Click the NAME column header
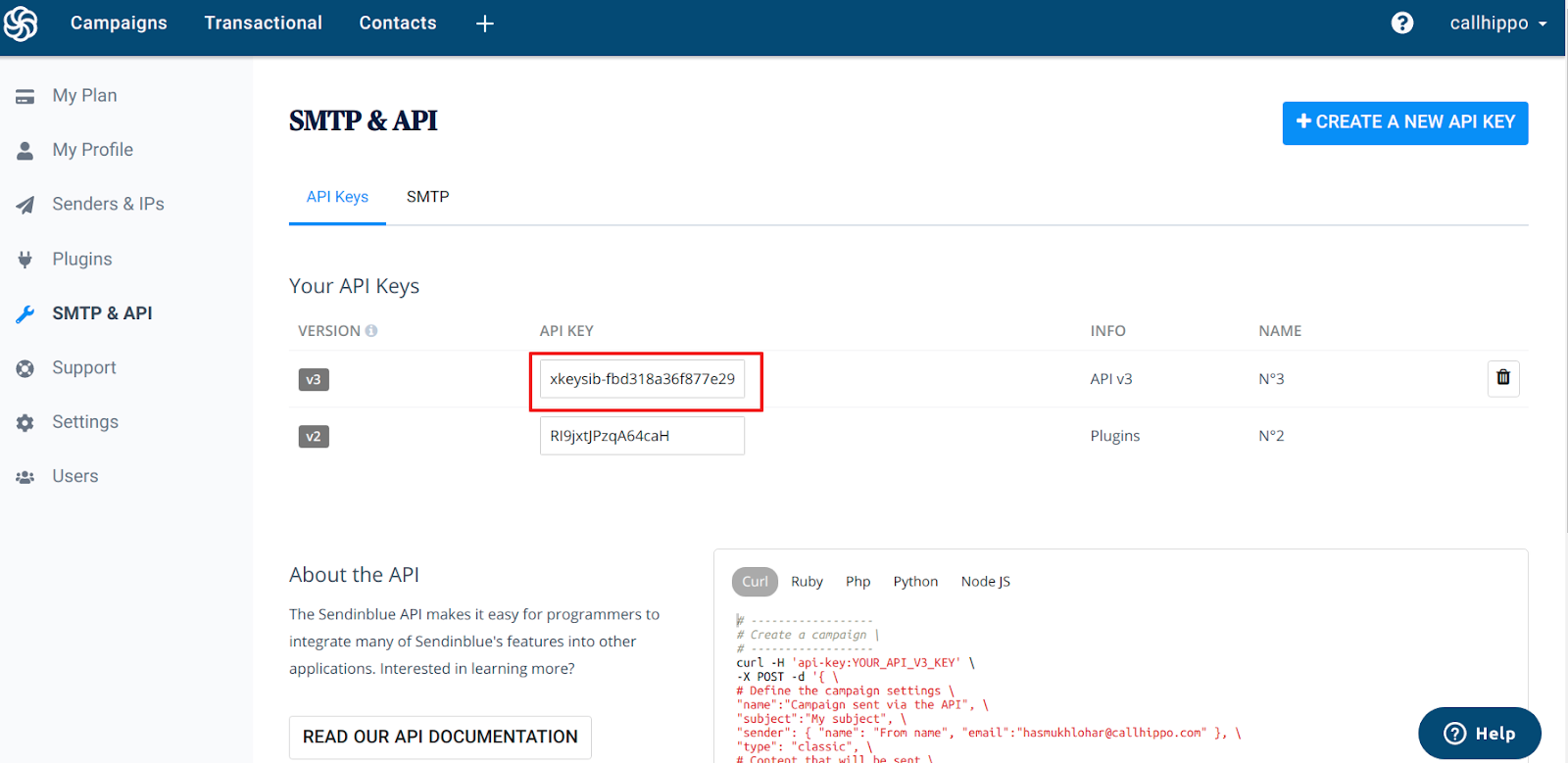 1280,331
